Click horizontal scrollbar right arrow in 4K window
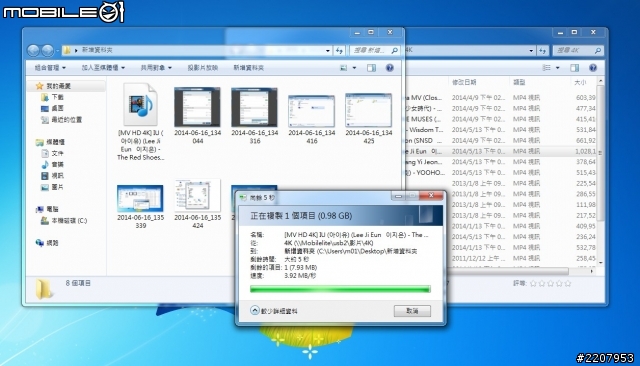The width and height of the screenshot is (640, 366). point(591,271)
